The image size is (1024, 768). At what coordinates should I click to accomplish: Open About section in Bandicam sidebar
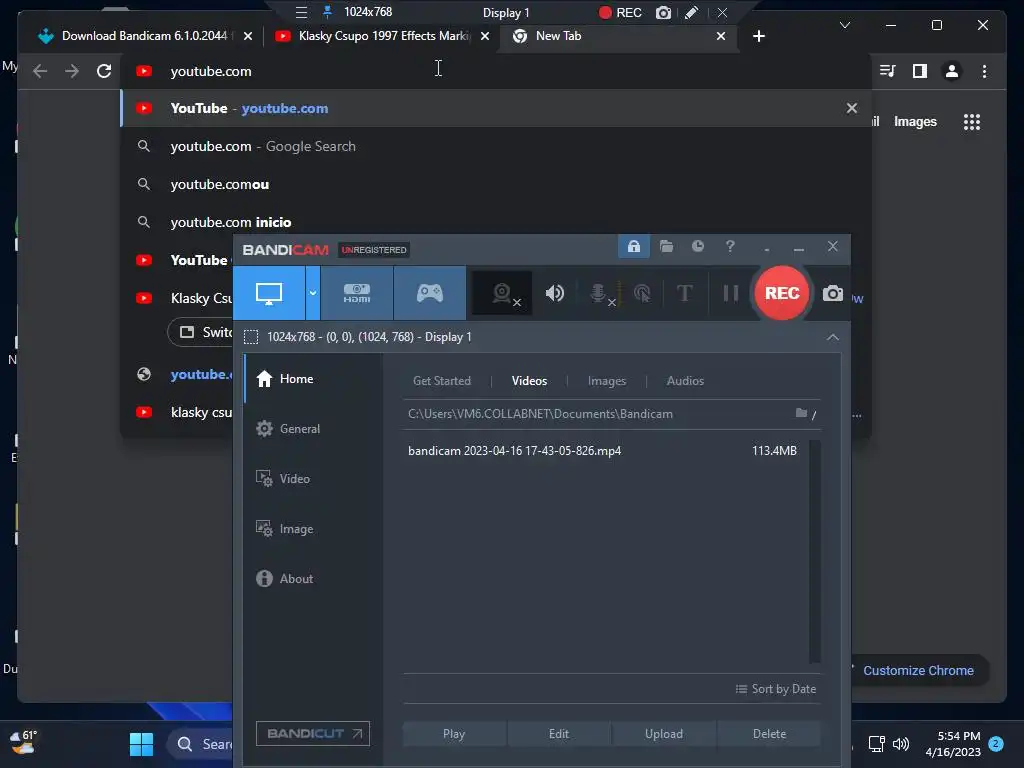[x=313, y=579]
